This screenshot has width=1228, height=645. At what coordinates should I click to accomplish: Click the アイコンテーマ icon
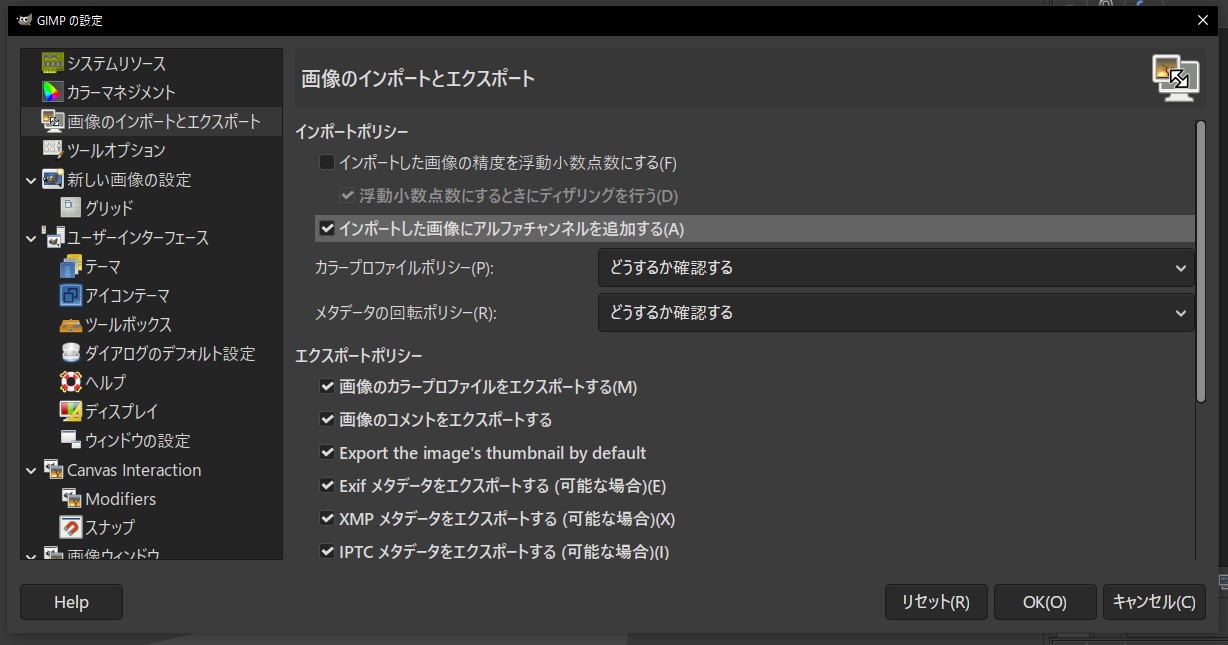click(70, 295)
